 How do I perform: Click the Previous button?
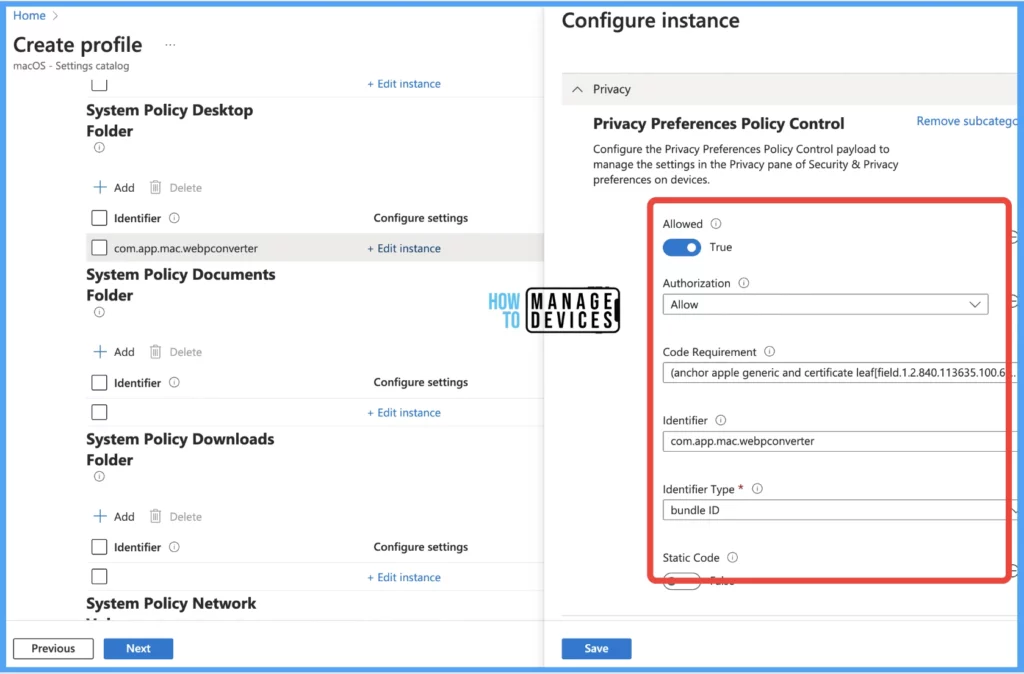[x=54, y=649]
